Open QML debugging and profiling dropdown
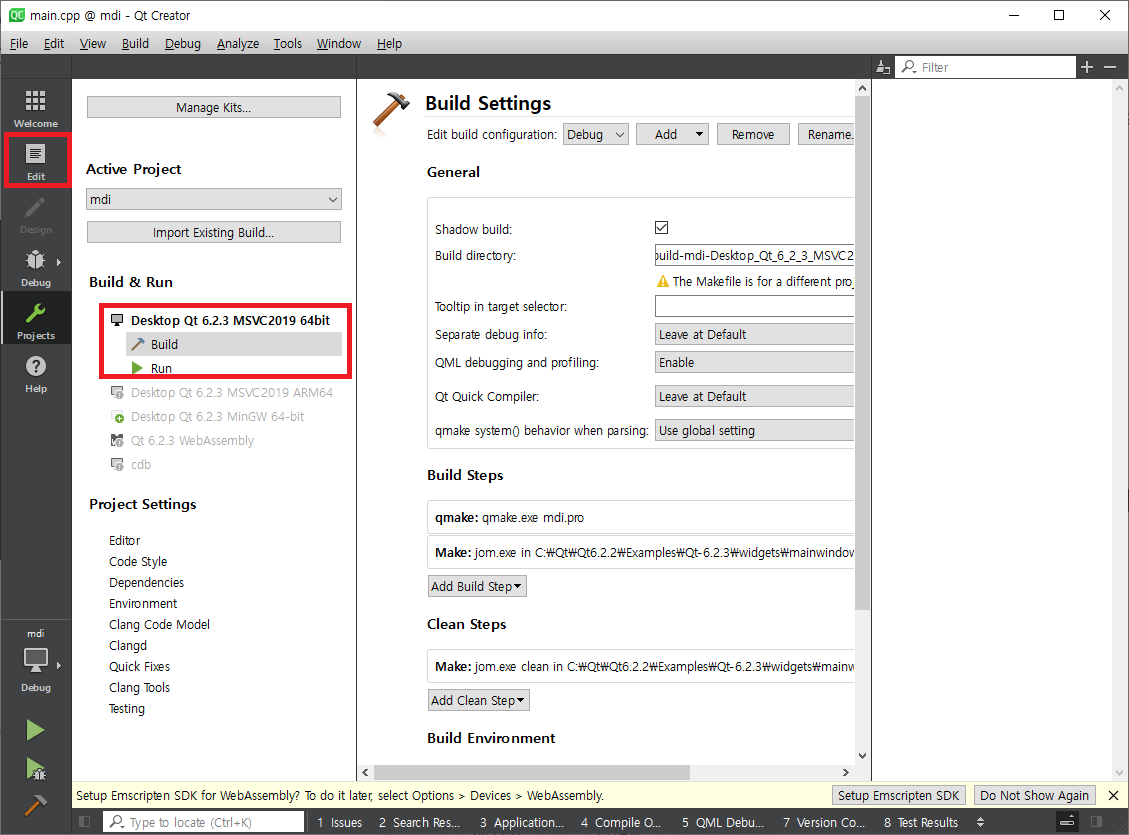 click(x=754, y=362)
